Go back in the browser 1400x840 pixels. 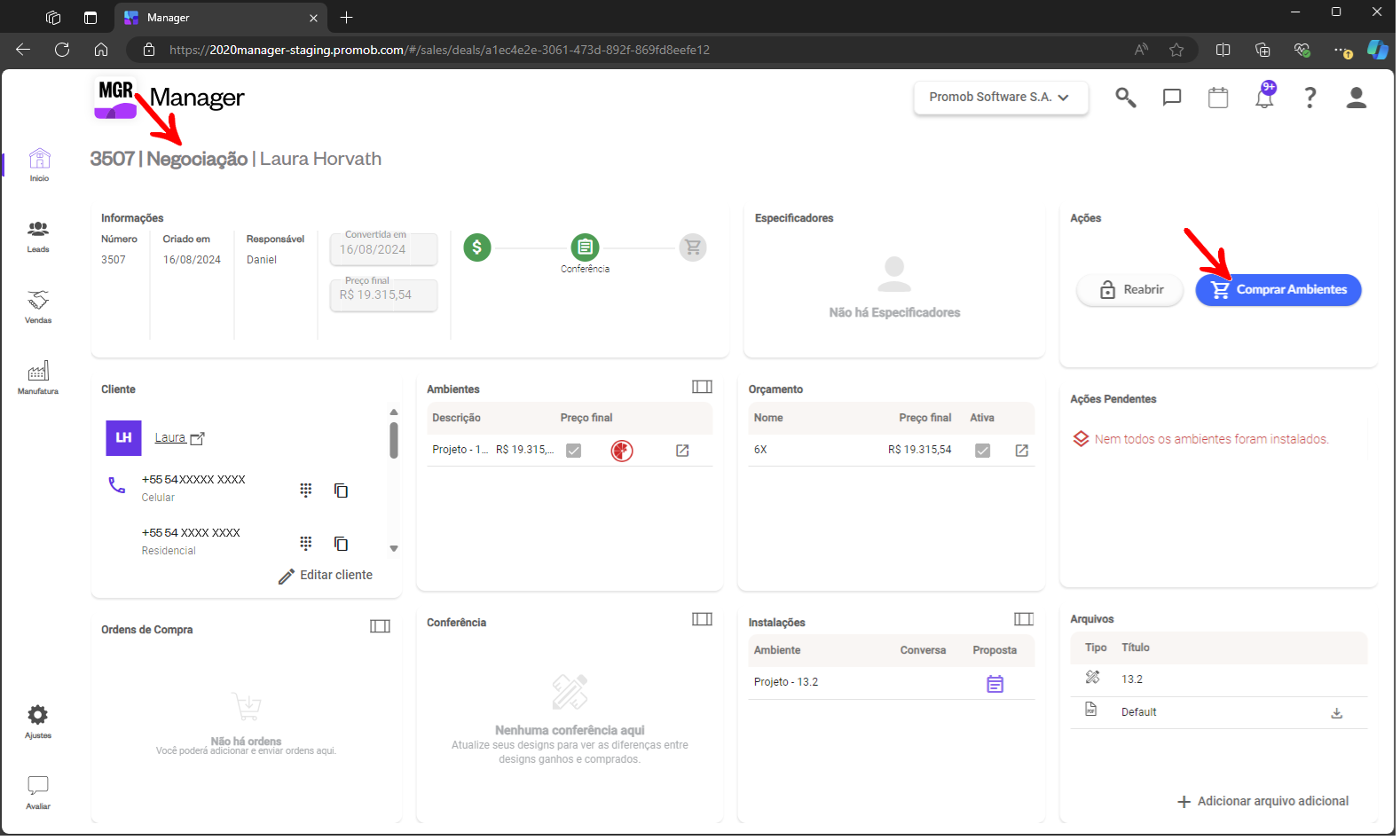tap(23, 50)
